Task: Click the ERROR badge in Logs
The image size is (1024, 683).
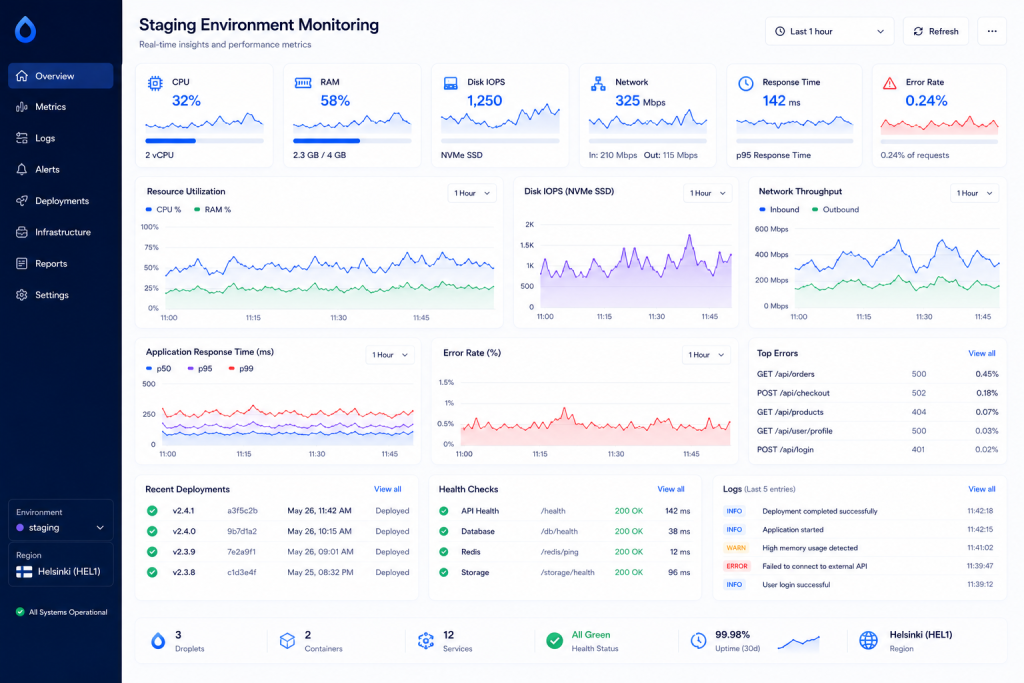Action: 737,566
